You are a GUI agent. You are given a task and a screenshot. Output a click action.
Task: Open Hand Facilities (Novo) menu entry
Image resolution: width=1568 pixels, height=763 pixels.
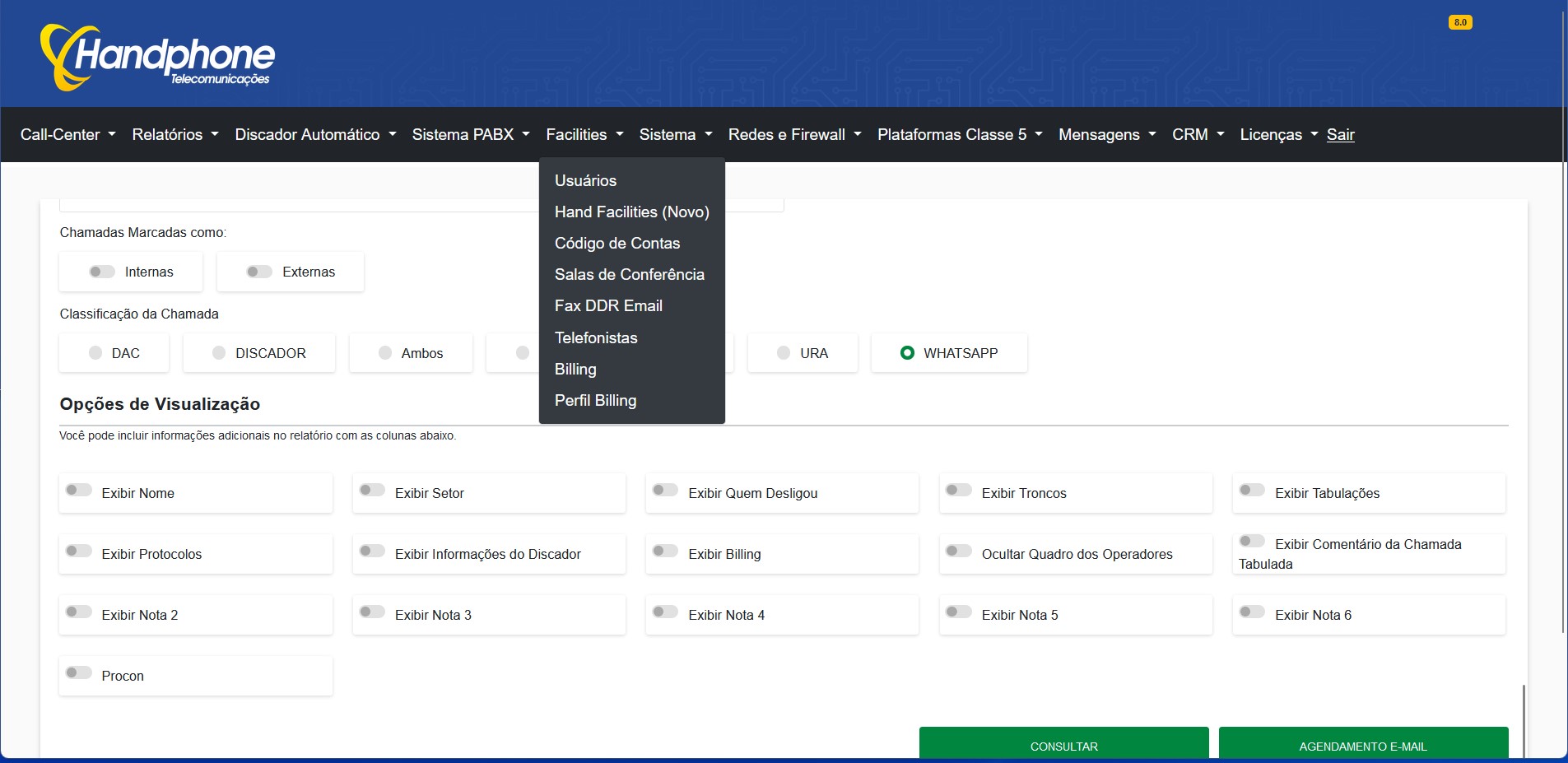click(x=631, y=212)
